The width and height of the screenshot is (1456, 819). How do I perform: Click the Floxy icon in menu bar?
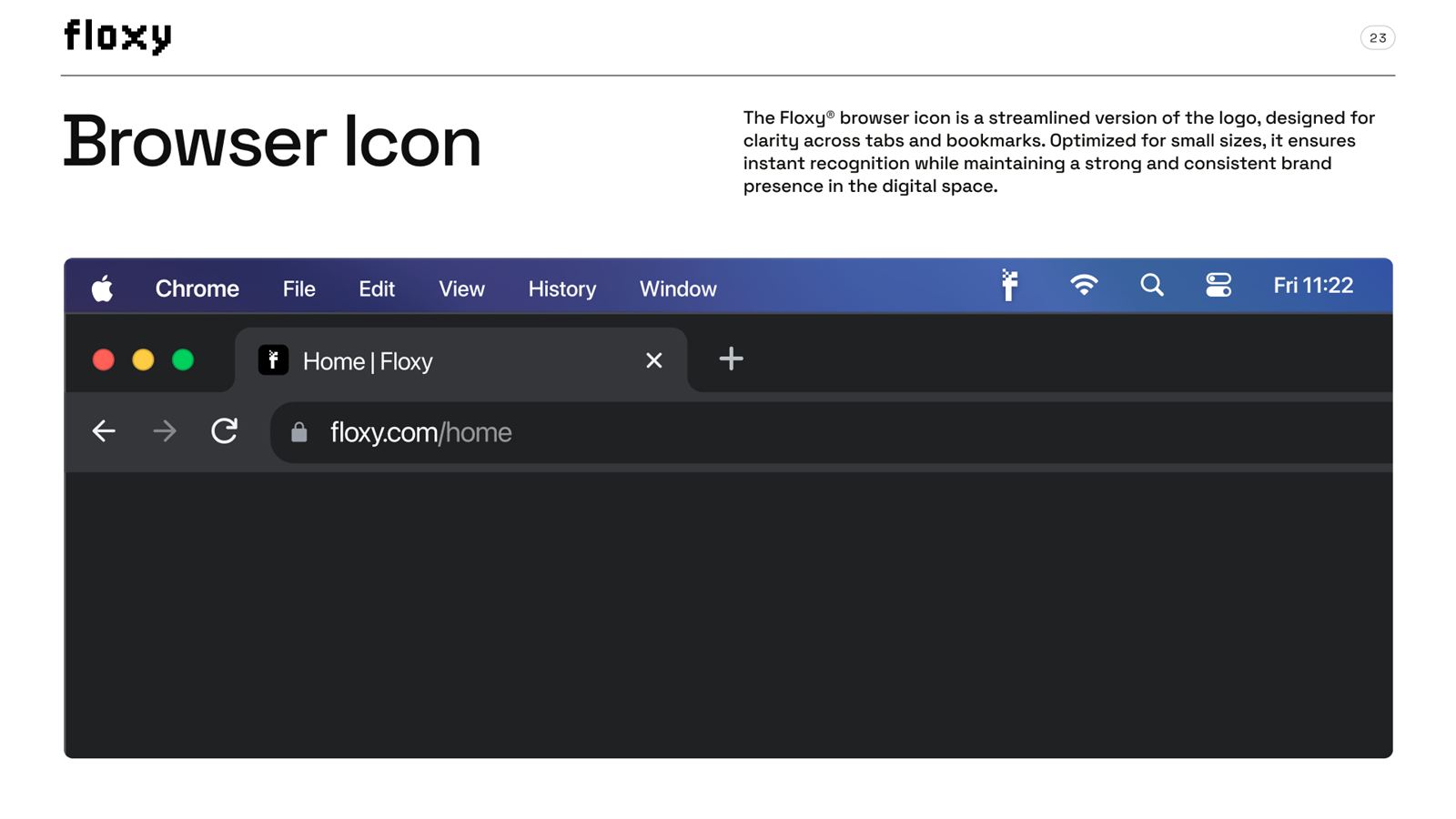pos(1009,285)
